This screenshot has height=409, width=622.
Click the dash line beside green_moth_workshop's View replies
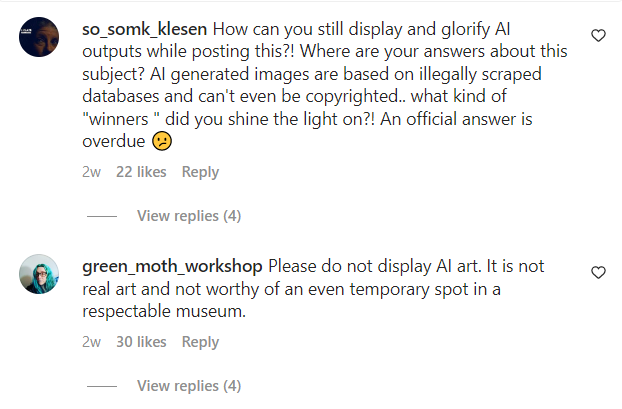102,386
